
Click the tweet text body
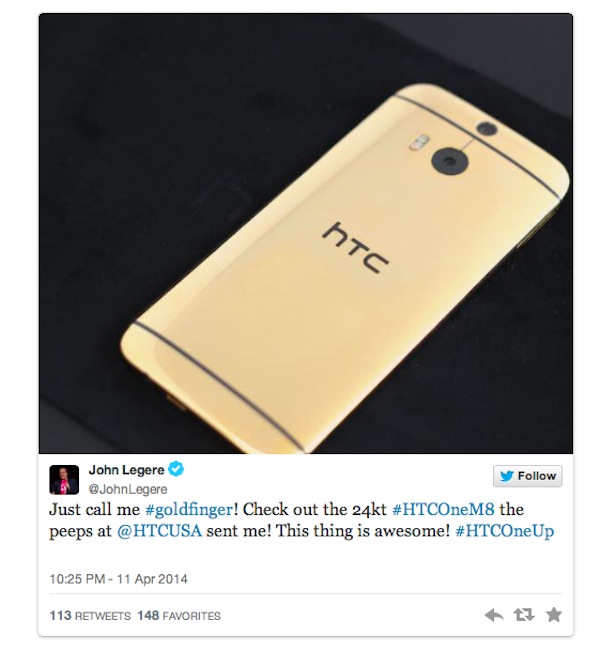[x=301, y=521]
